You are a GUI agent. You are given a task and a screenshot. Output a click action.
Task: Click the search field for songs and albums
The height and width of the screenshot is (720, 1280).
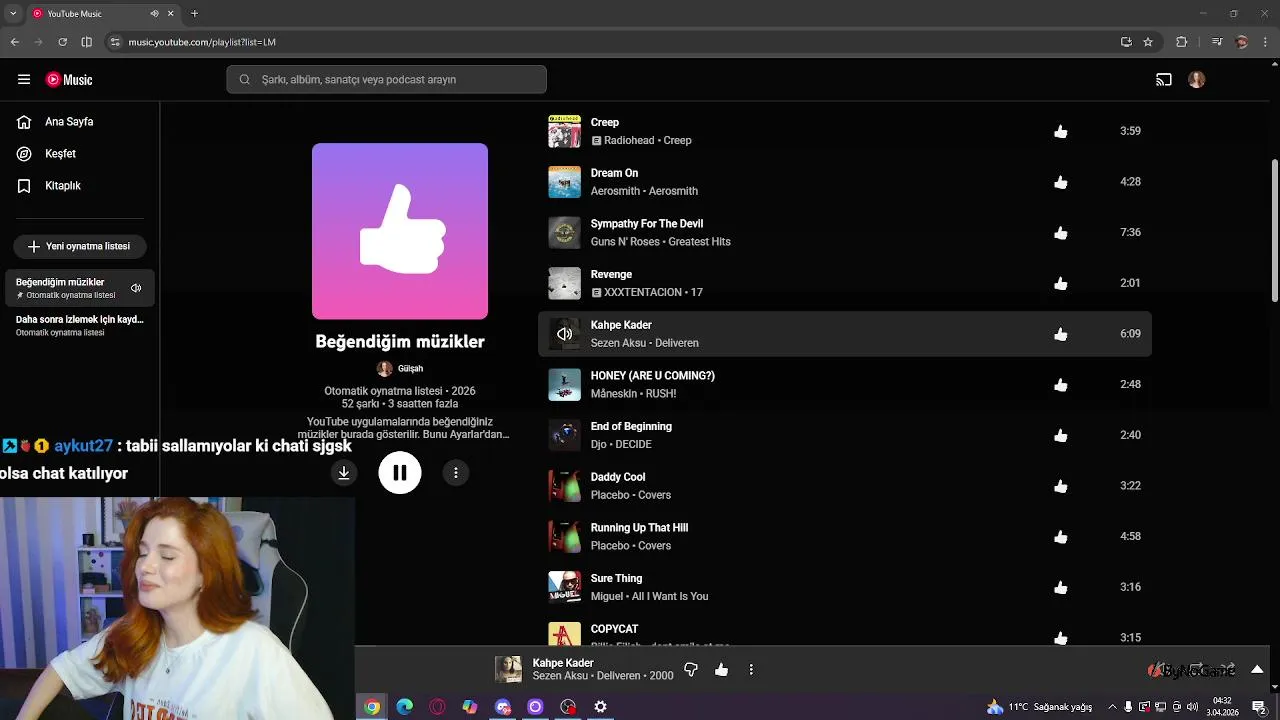click(x=386, y=80)
